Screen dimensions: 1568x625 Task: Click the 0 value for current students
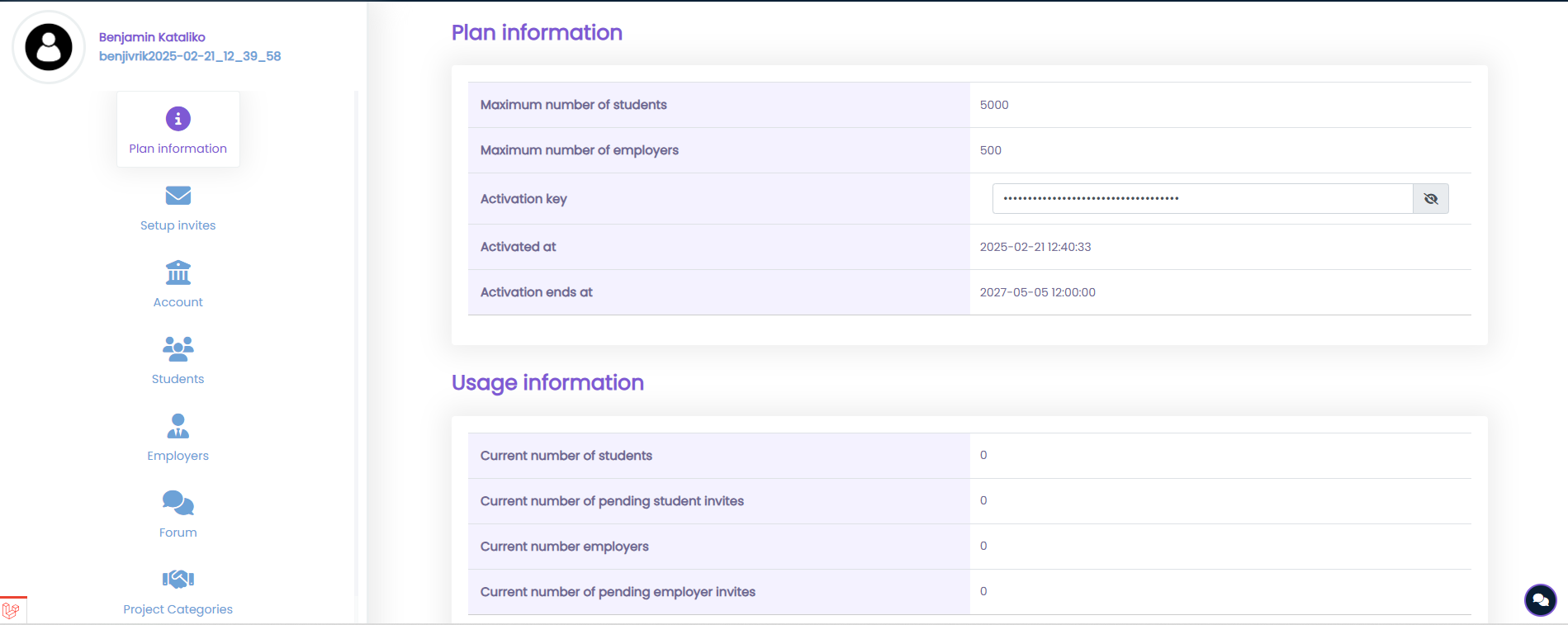(983, 455)
